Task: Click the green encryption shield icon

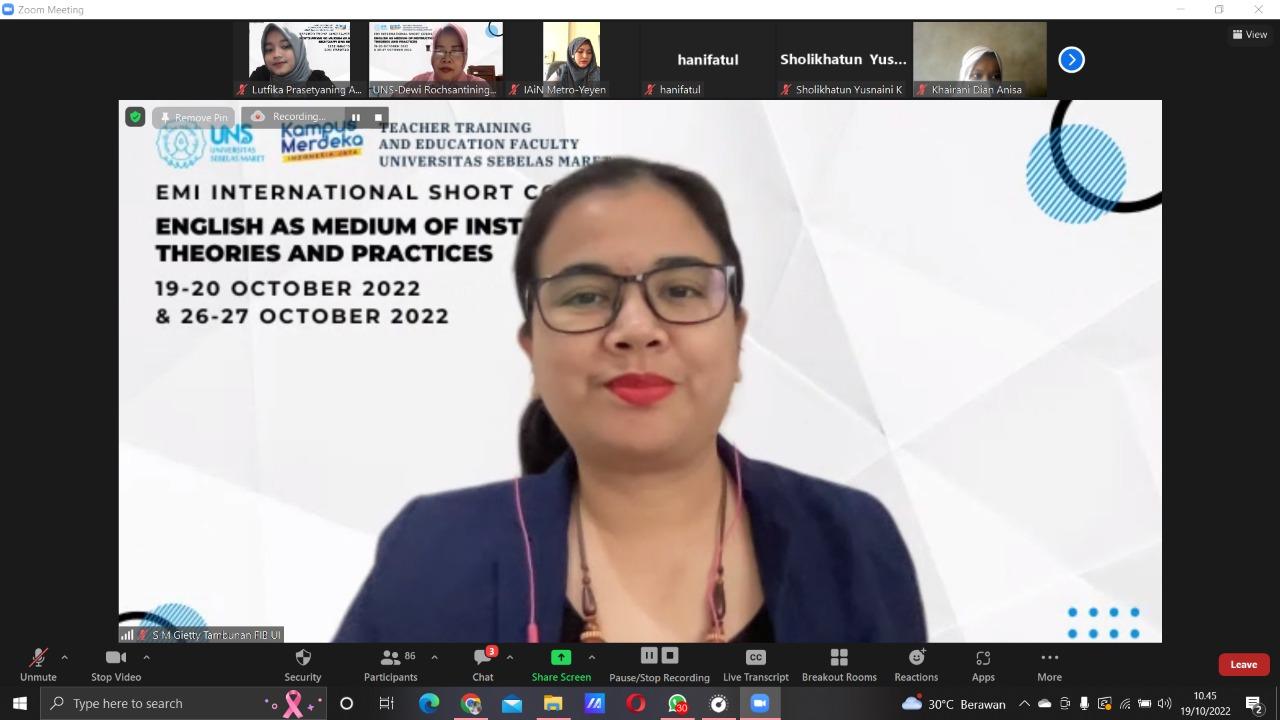Action: [x=135, y=117]
